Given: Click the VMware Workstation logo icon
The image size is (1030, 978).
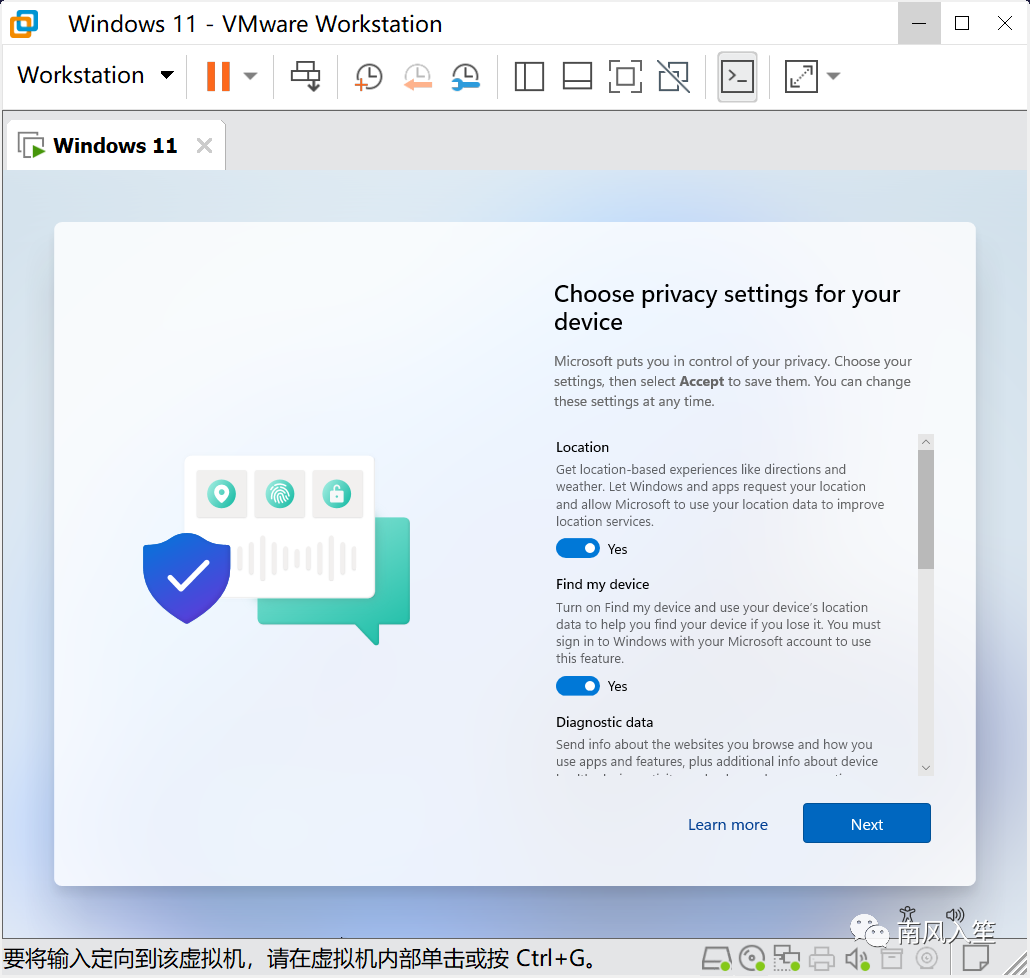Looking at the screenshot, I should [24, 24].
